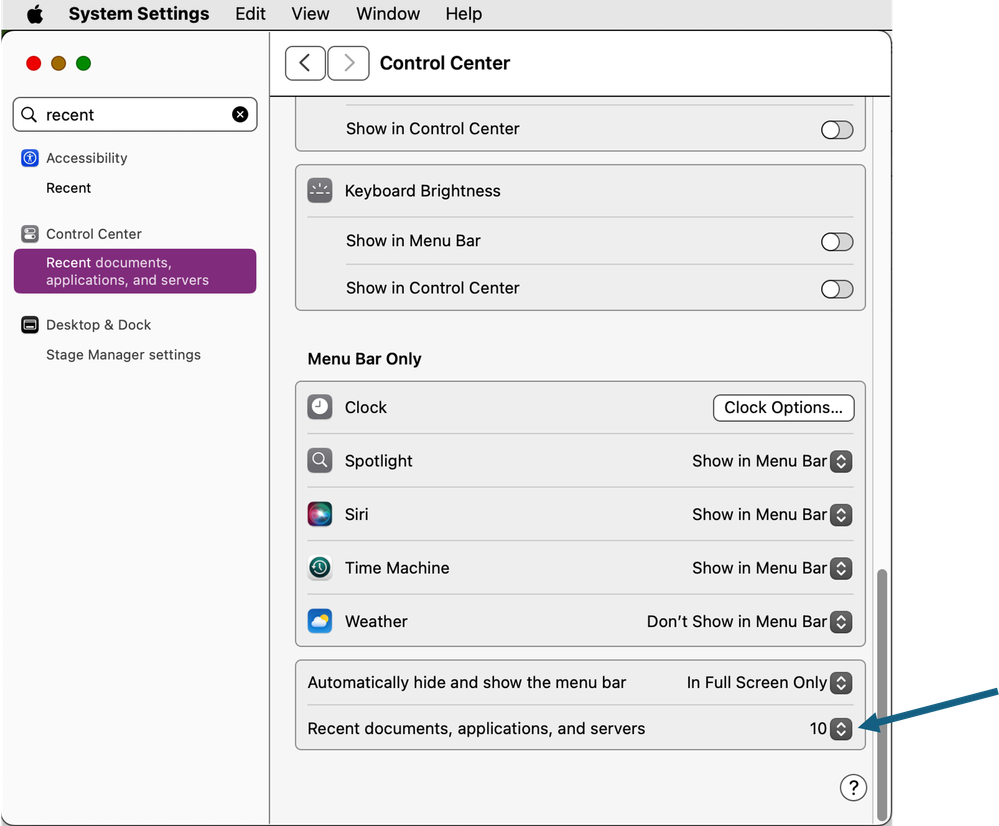Viewport: 999px width, 826px height.
Task: Open help with the question mark button
Action: coord(853,788)
